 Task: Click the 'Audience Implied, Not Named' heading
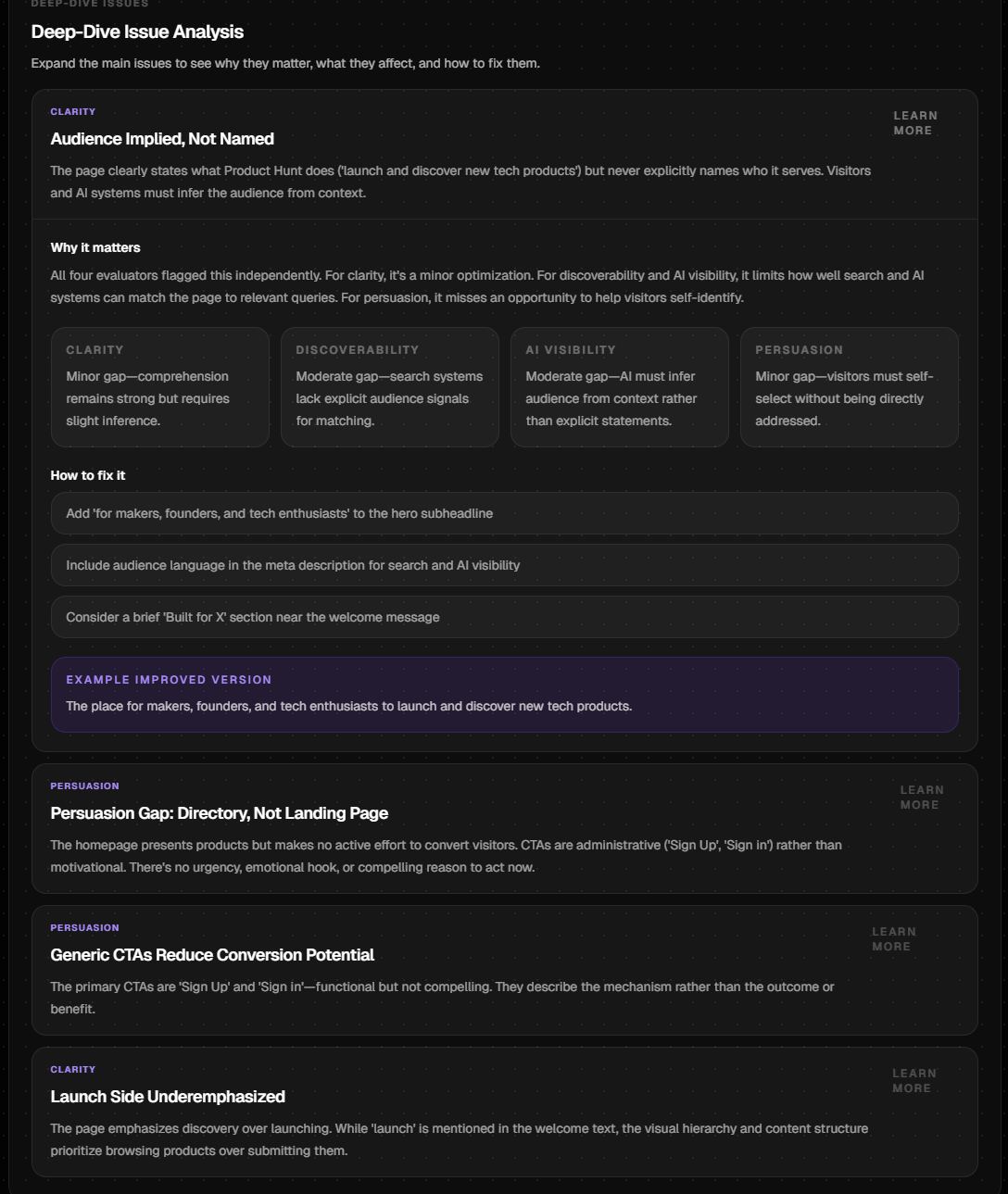[162, 139]
